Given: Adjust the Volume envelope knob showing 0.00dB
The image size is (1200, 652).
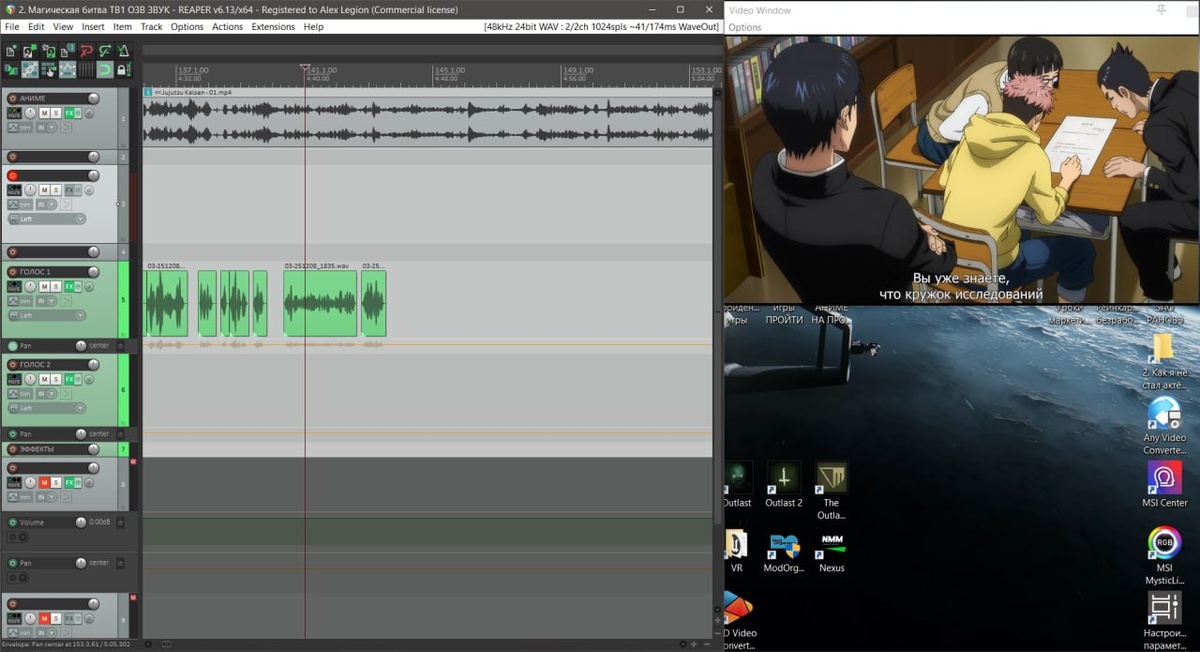Looking at the screenshot, I should 81,522.
